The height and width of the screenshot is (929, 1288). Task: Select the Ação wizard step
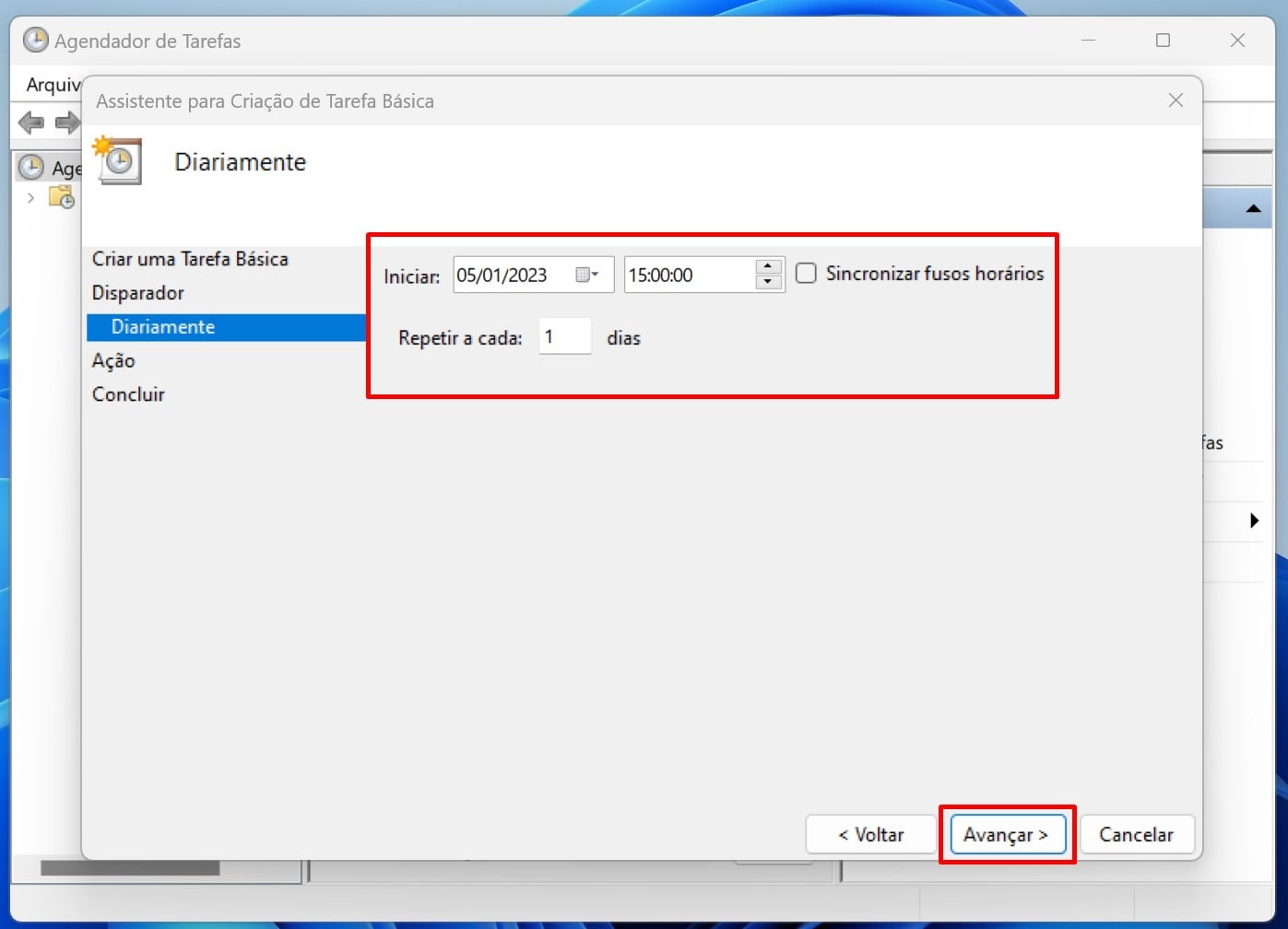(x=113, y=360)
